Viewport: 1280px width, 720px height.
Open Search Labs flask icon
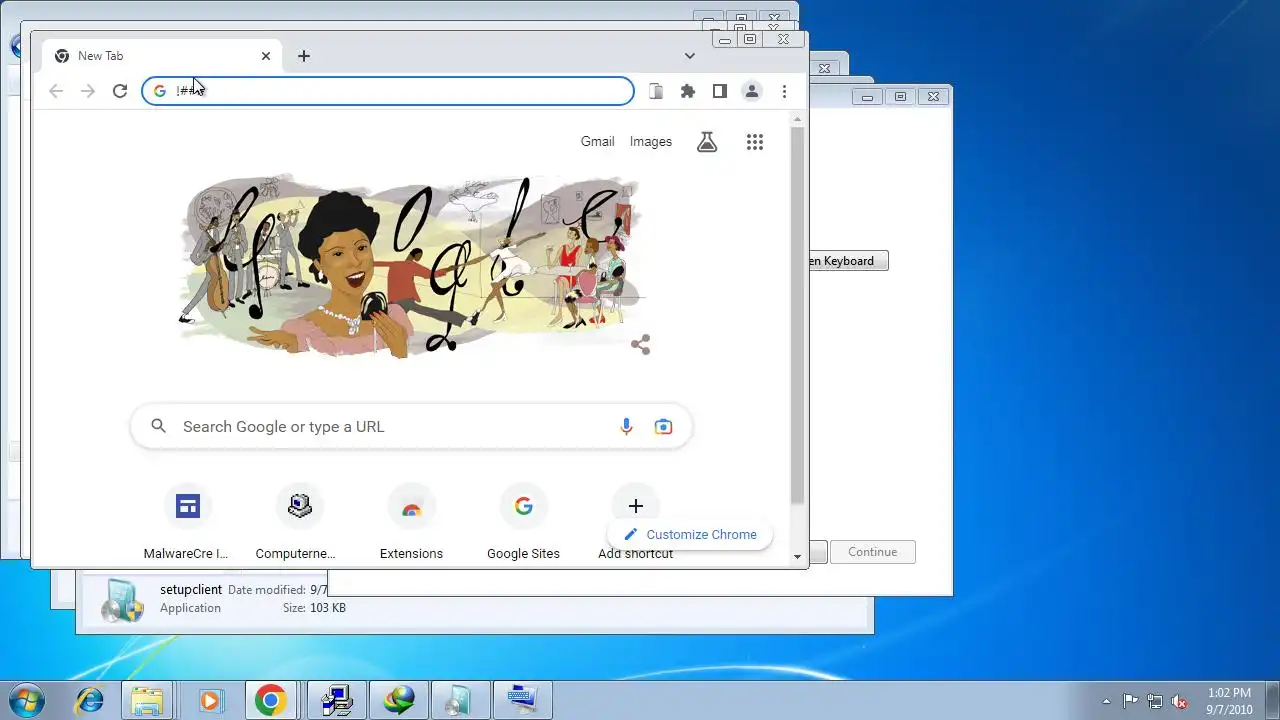click(707, 142)
